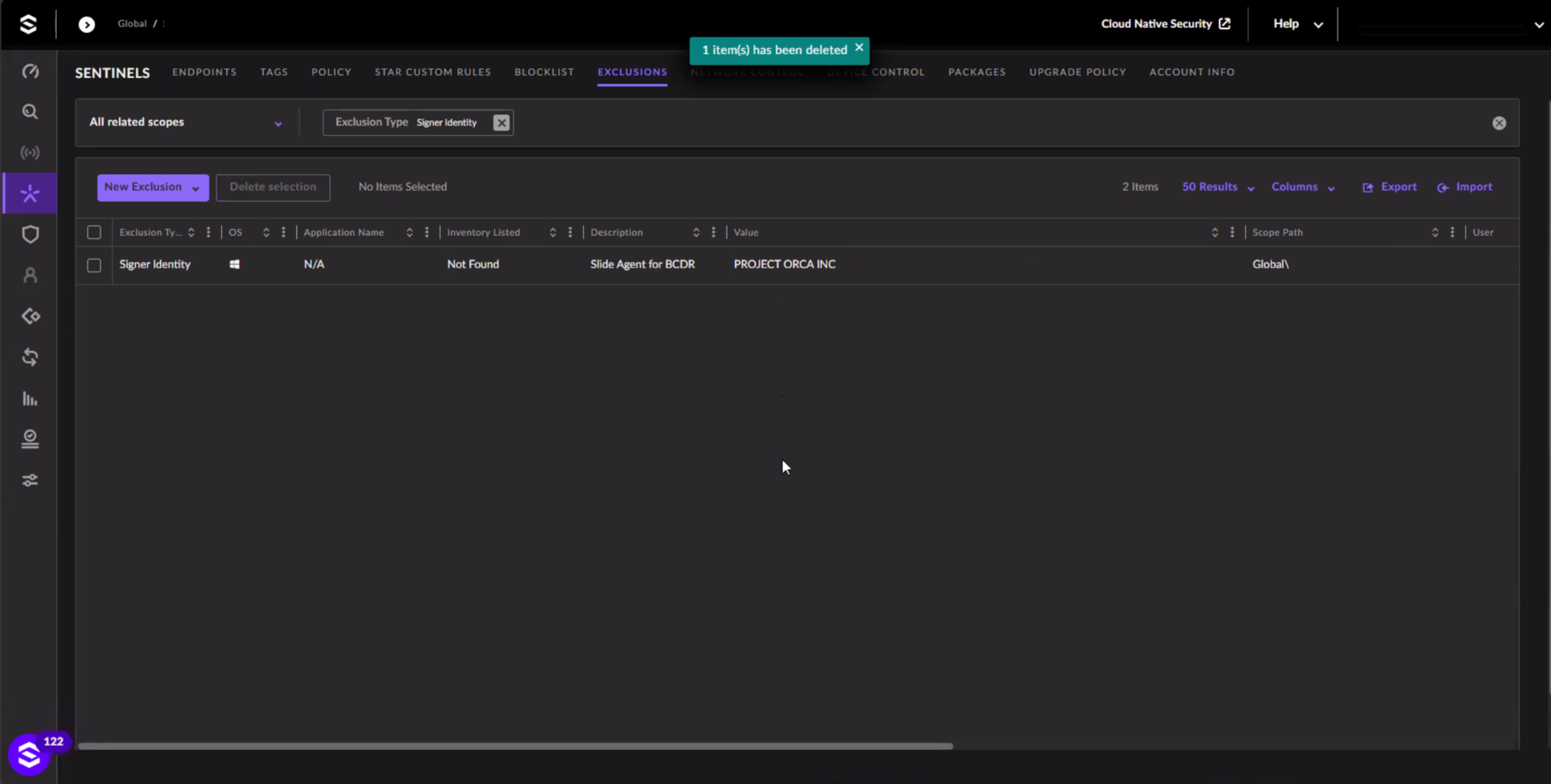
Task: Open the diamond eye icon in sidebar
Action: click(30, 316)
